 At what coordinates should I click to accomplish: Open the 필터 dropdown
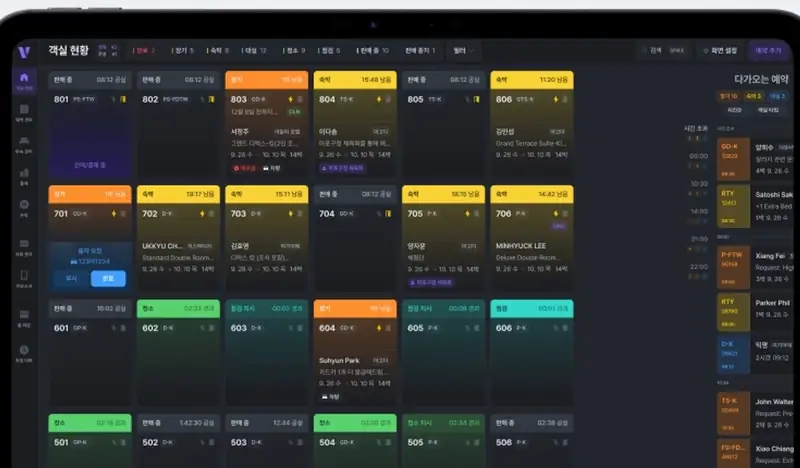(463, 51)
